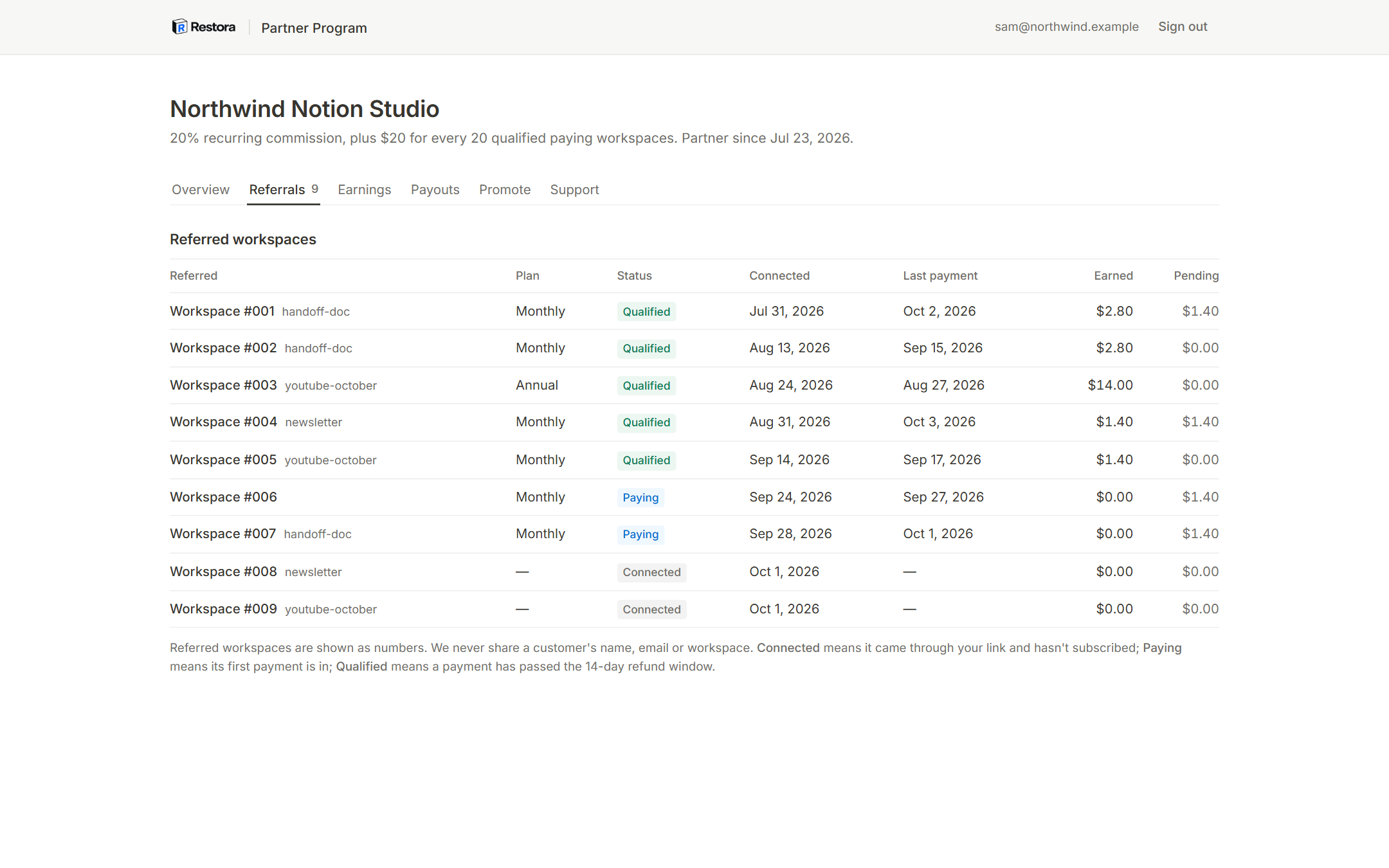Open the Support tab

coord(575,190)
